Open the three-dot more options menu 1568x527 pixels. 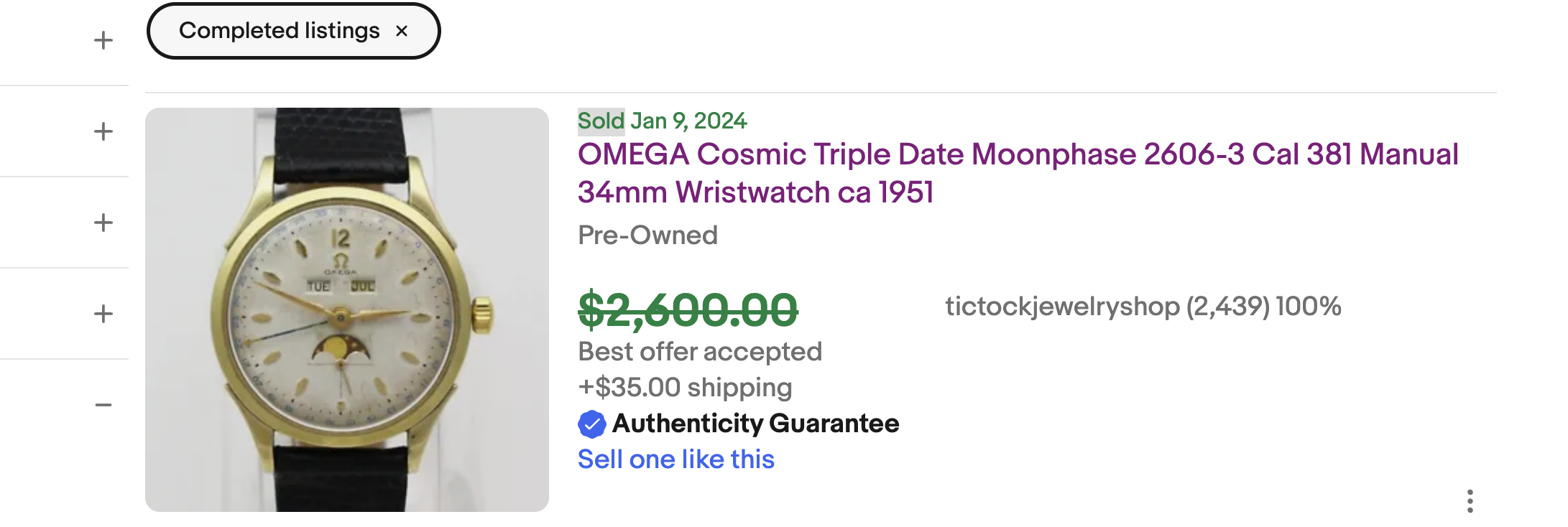(1470, 500)
